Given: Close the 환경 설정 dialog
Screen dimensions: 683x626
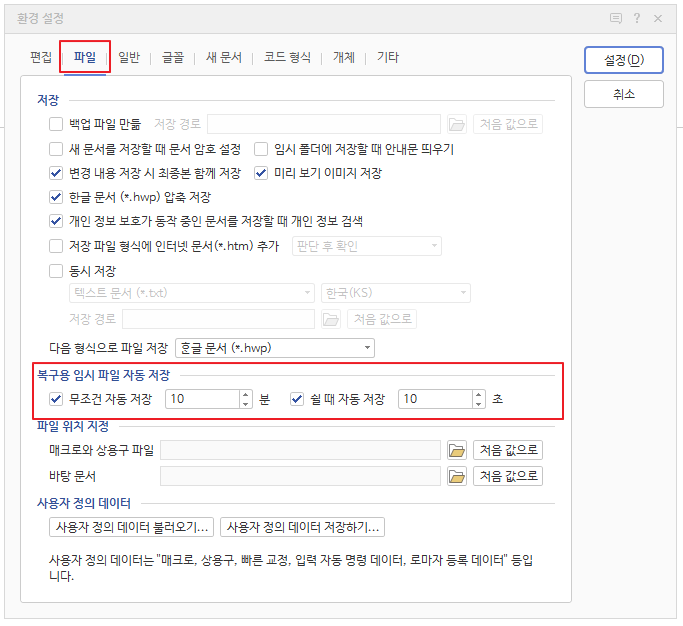Looking at the screenshot, I should point(658,18).
